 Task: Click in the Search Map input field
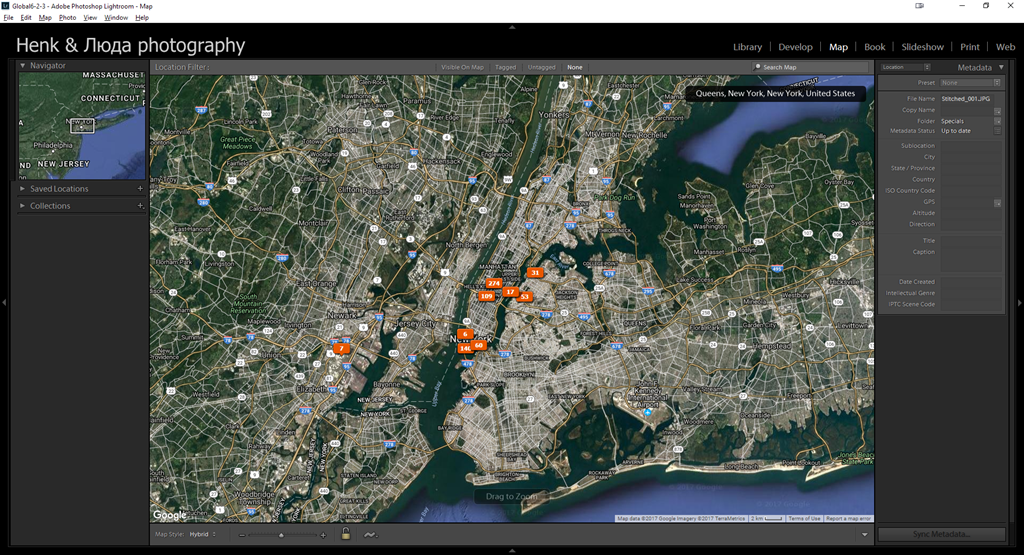[810, 67]
